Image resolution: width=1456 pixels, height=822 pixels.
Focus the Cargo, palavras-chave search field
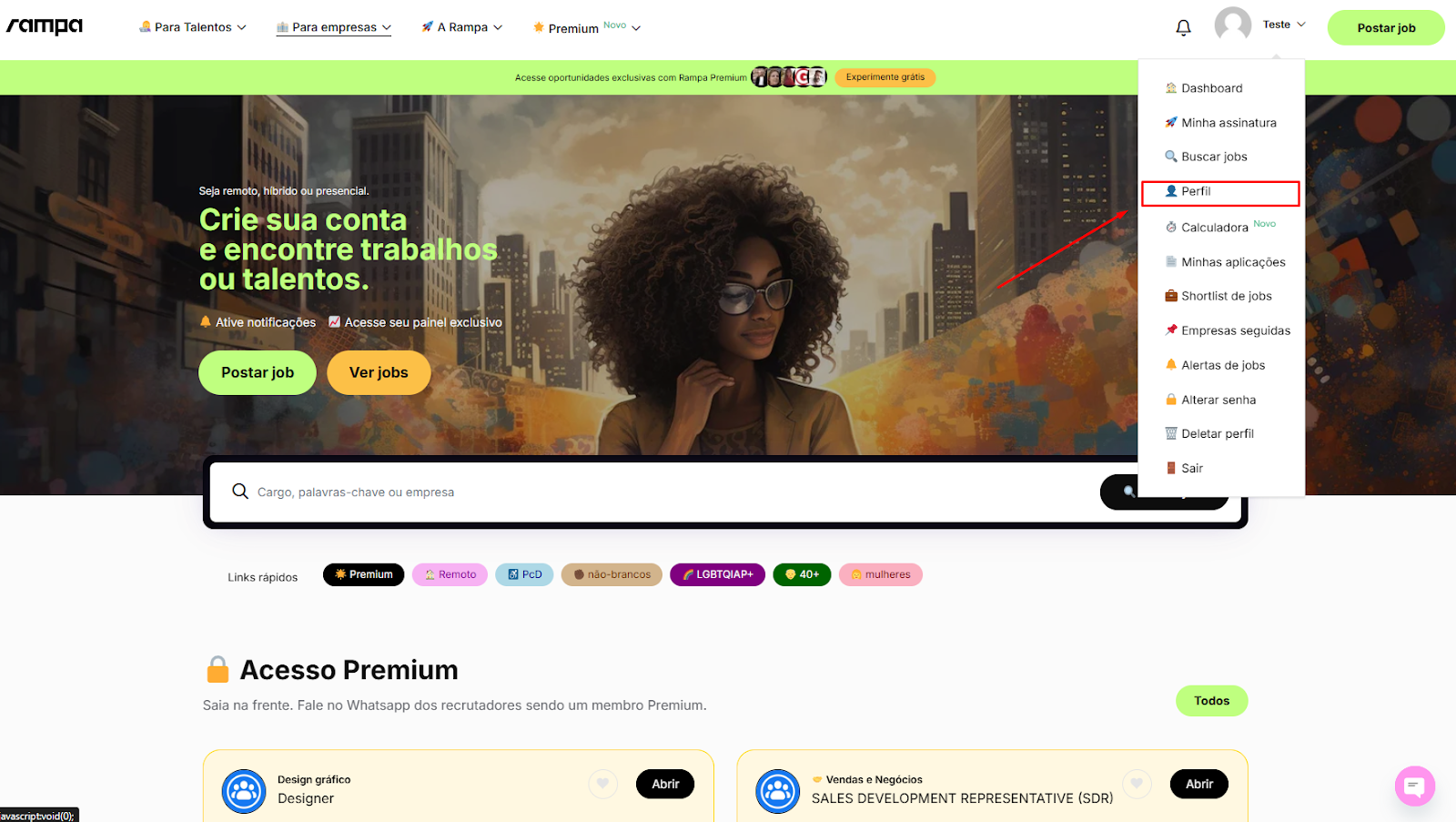tap(673, 492)
